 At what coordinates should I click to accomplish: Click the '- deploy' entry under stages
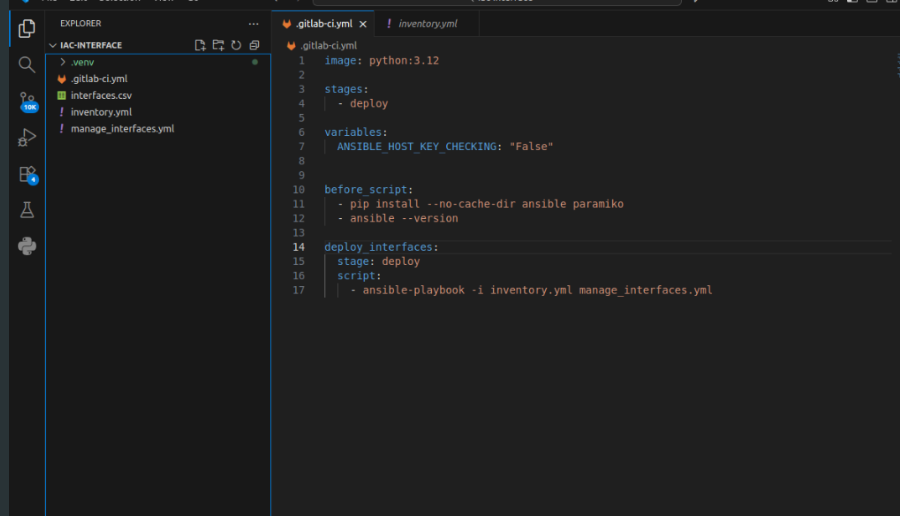pyautogui.click(x=363, y=104)
